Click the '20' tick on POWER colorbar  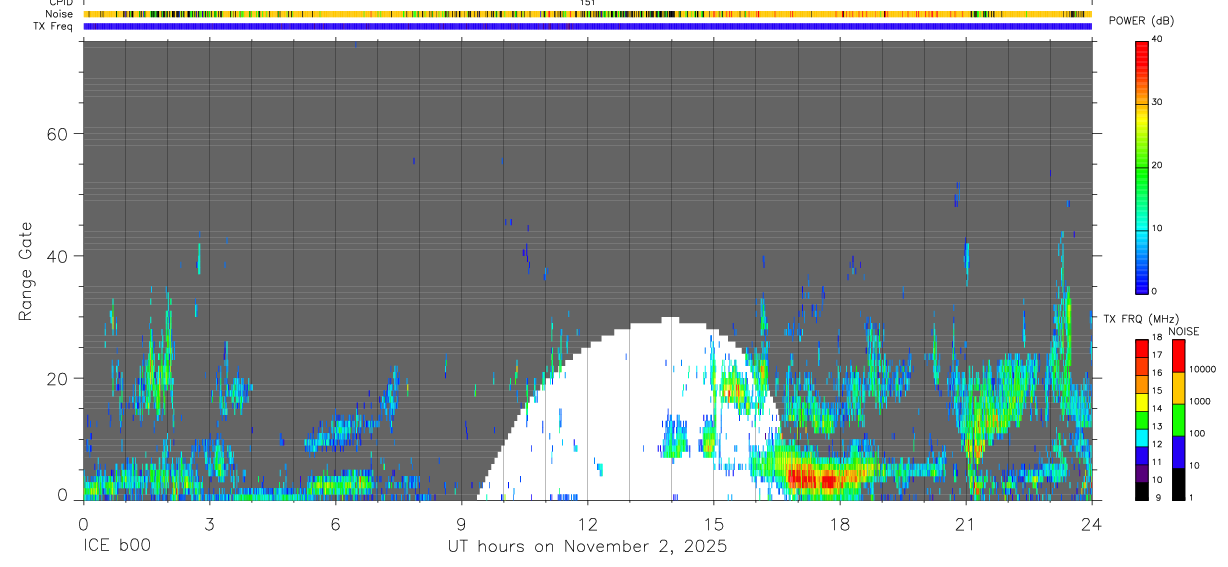pyautogui.click(x=1157, y=165)
